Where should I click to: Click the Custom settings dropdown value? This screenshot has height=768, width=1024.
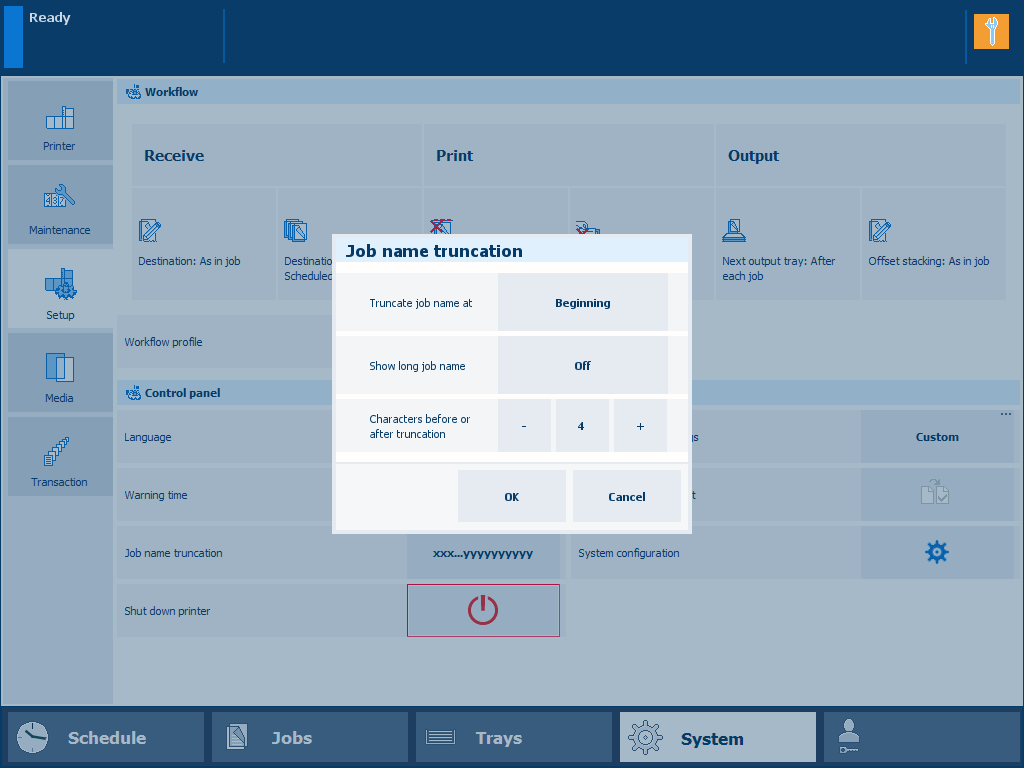point(936,437)
